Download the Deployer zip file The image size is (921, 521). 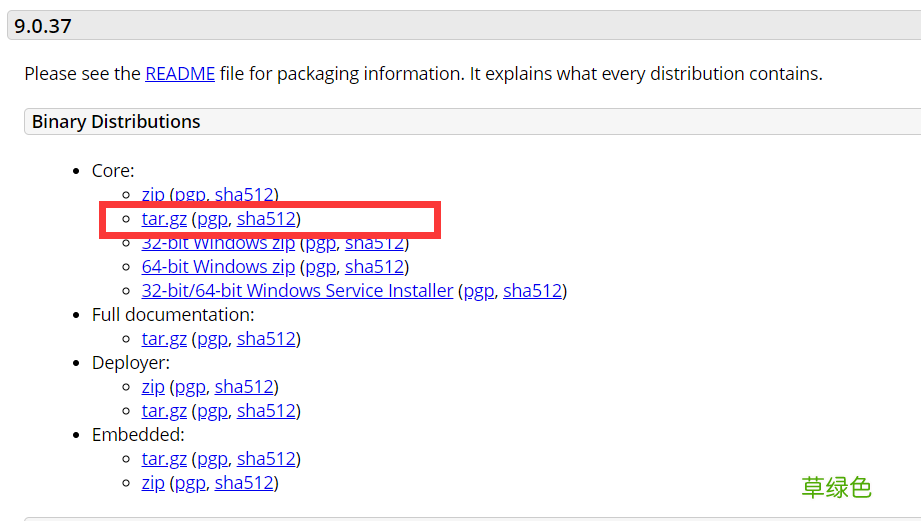point(153,387)
